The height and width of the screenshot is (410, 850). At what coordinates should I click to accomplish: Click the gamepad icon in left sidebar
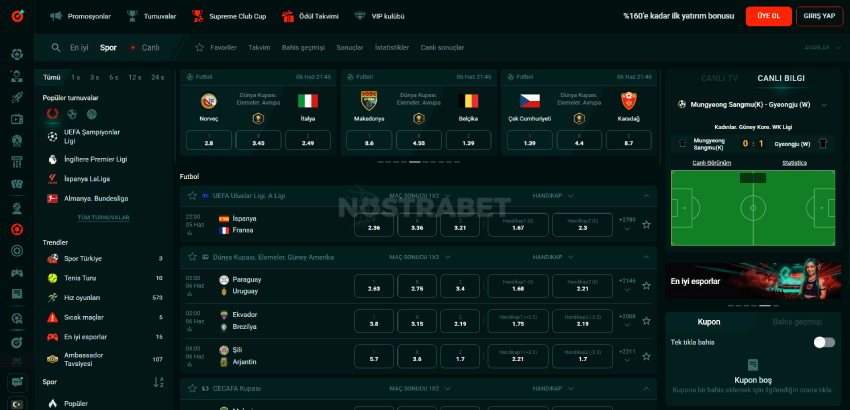pyautogui.click(x=17, y=273)
